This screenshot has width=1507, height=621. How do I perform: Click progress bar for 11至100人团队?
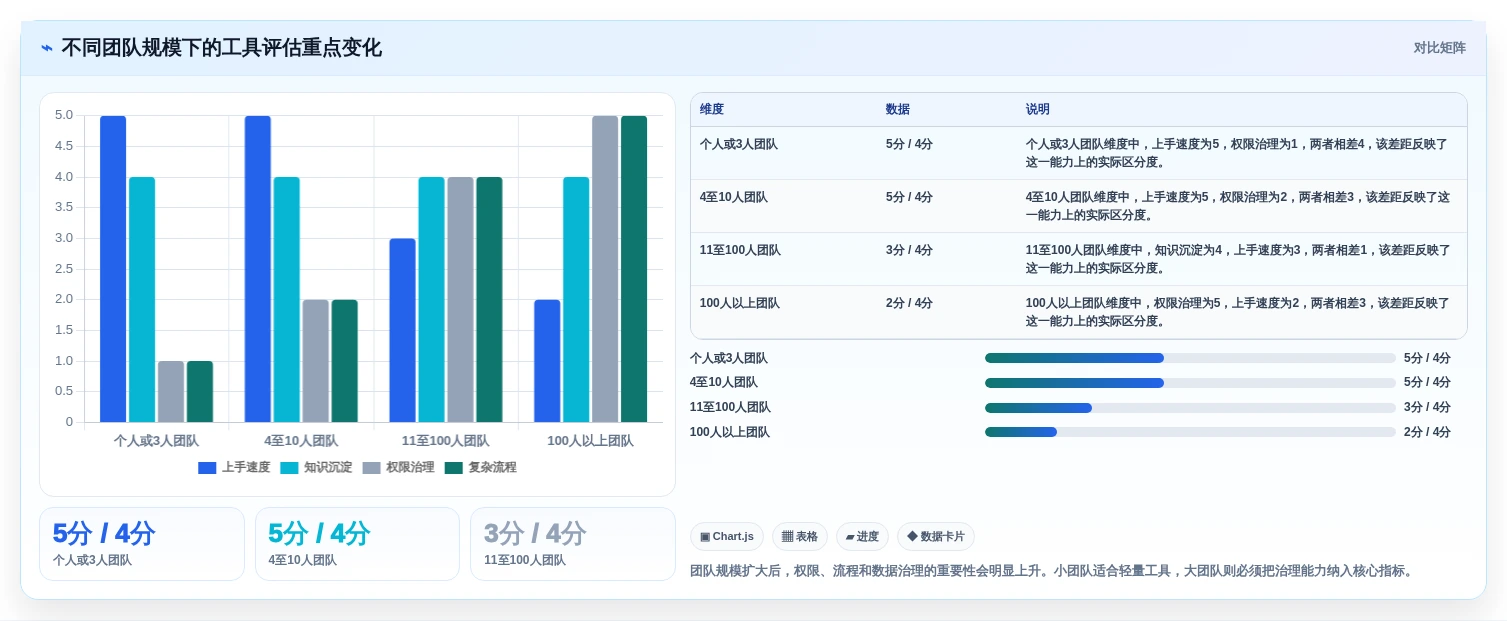(x=1190, y=408)
